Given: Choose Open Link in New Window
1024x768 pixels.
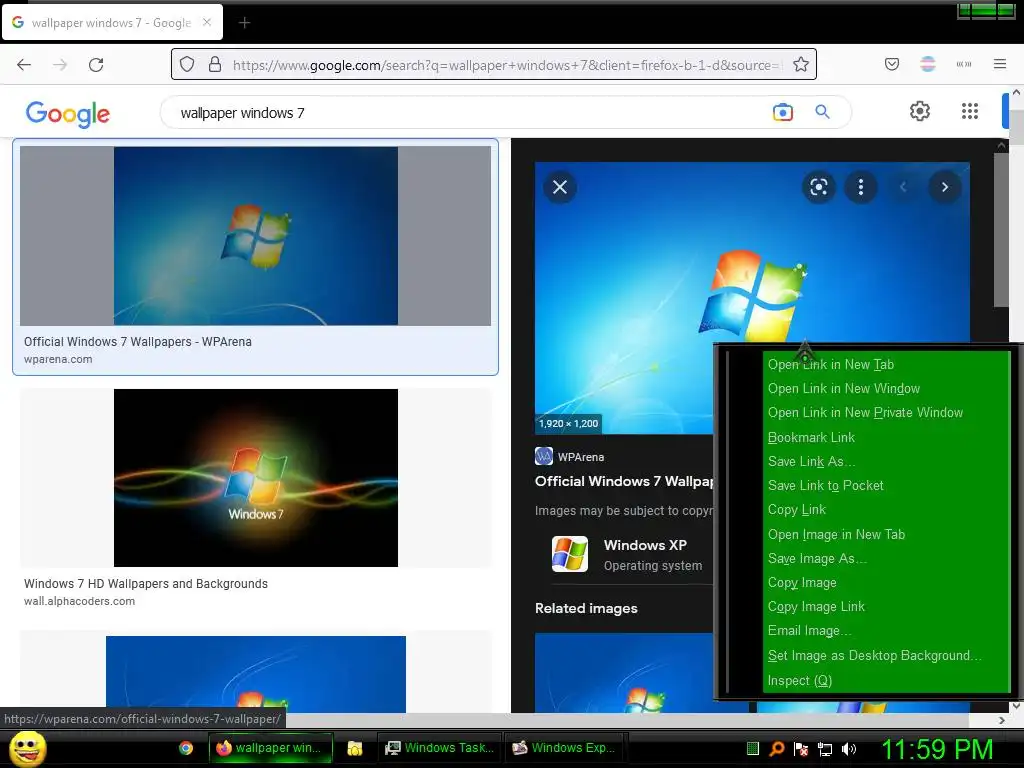Looking at the screenshot, I should click(x=886, y=389).
